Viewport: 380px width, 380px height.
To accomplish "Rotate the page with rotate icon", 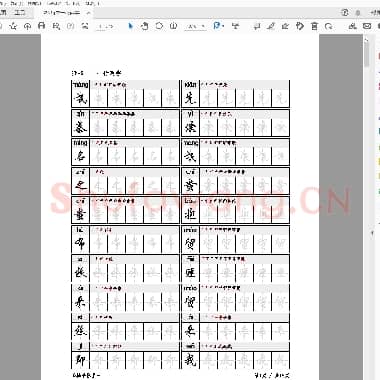I will [329, 26].
